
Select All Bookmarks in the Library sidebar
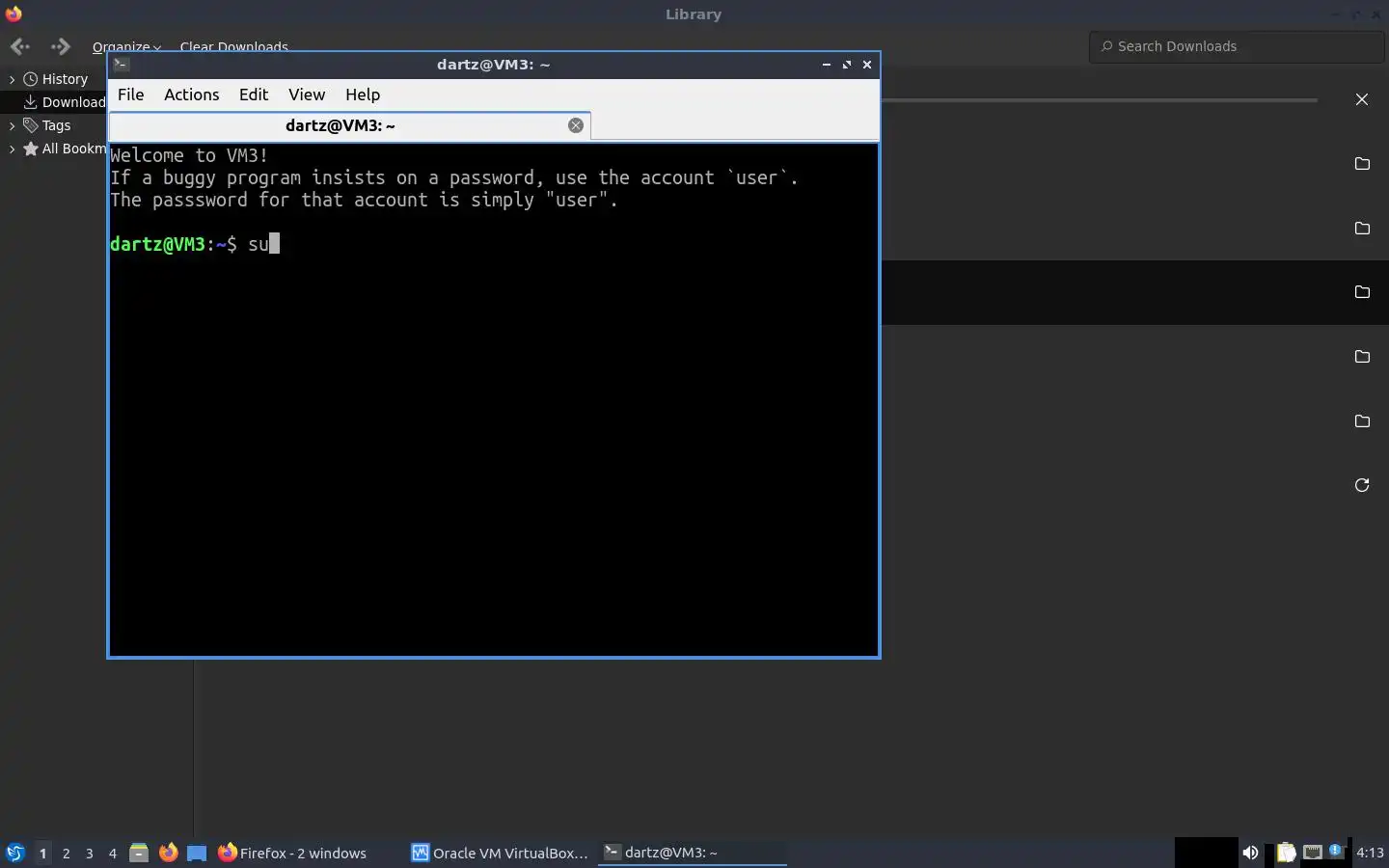click(x=64, y=149)
